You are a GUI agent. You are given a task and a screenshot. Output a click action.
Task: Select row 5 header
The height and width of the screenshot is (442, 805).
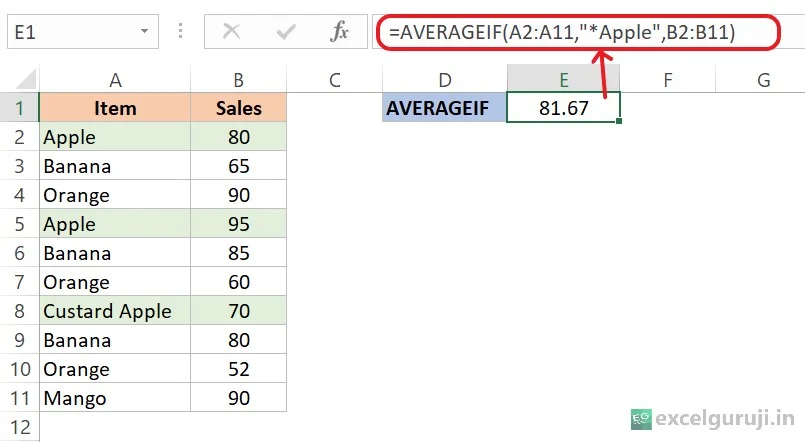tap(20, 223)
